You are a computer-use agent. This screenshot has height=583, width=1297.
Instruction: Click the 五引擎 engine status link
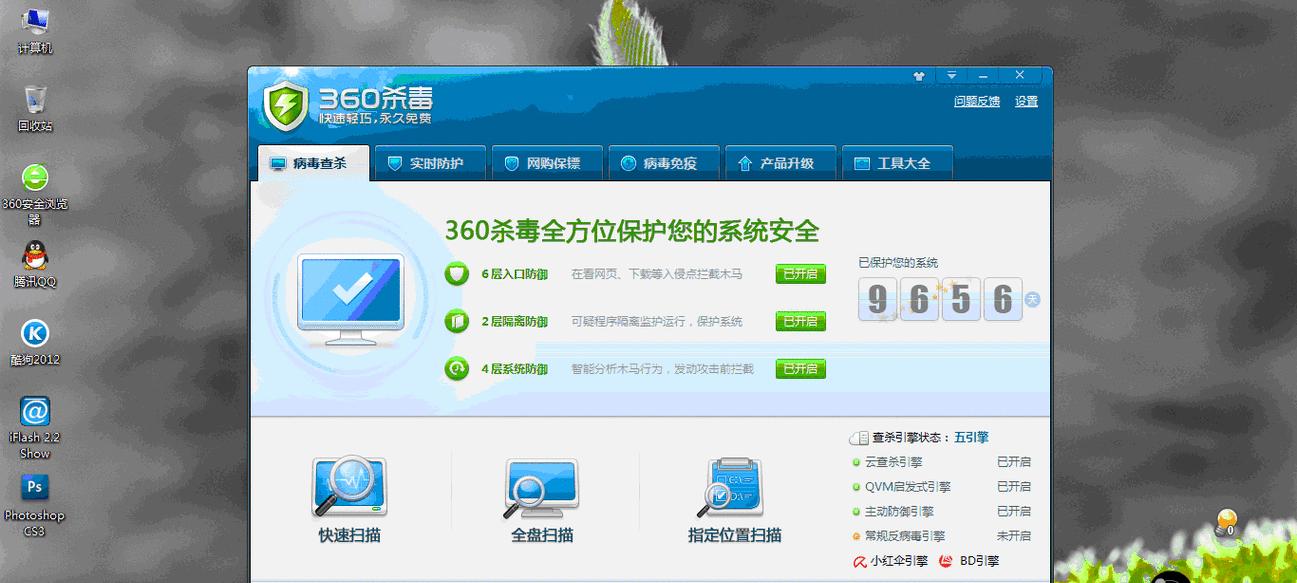click(971, 437)
